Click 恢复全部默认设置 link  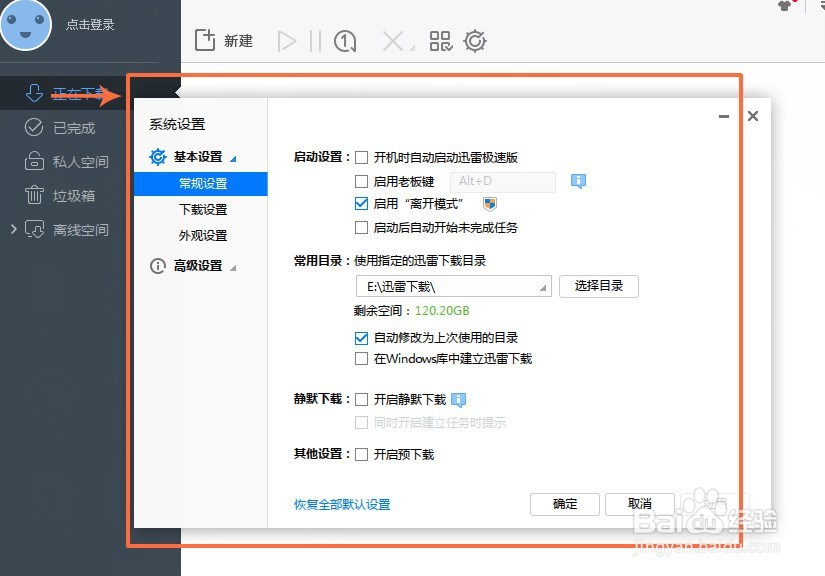pos(342,504)
